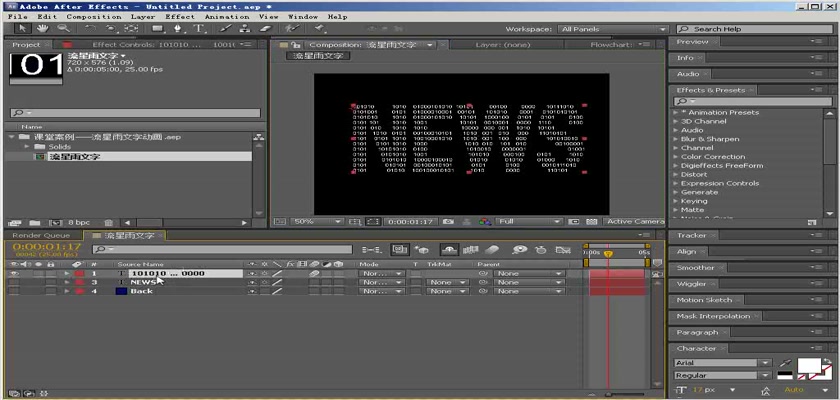The height and width of the screenshot is (400, 840).
Task: Expand the Solids folder in Project
Action: pos(25,146)
